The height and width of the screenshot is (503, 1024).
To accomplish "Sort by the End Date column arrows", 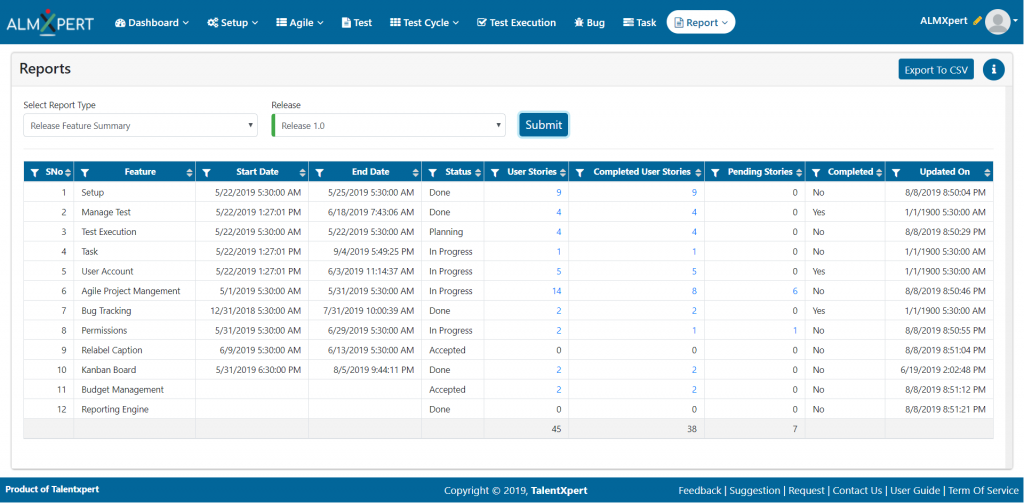I will pos(415,172).
